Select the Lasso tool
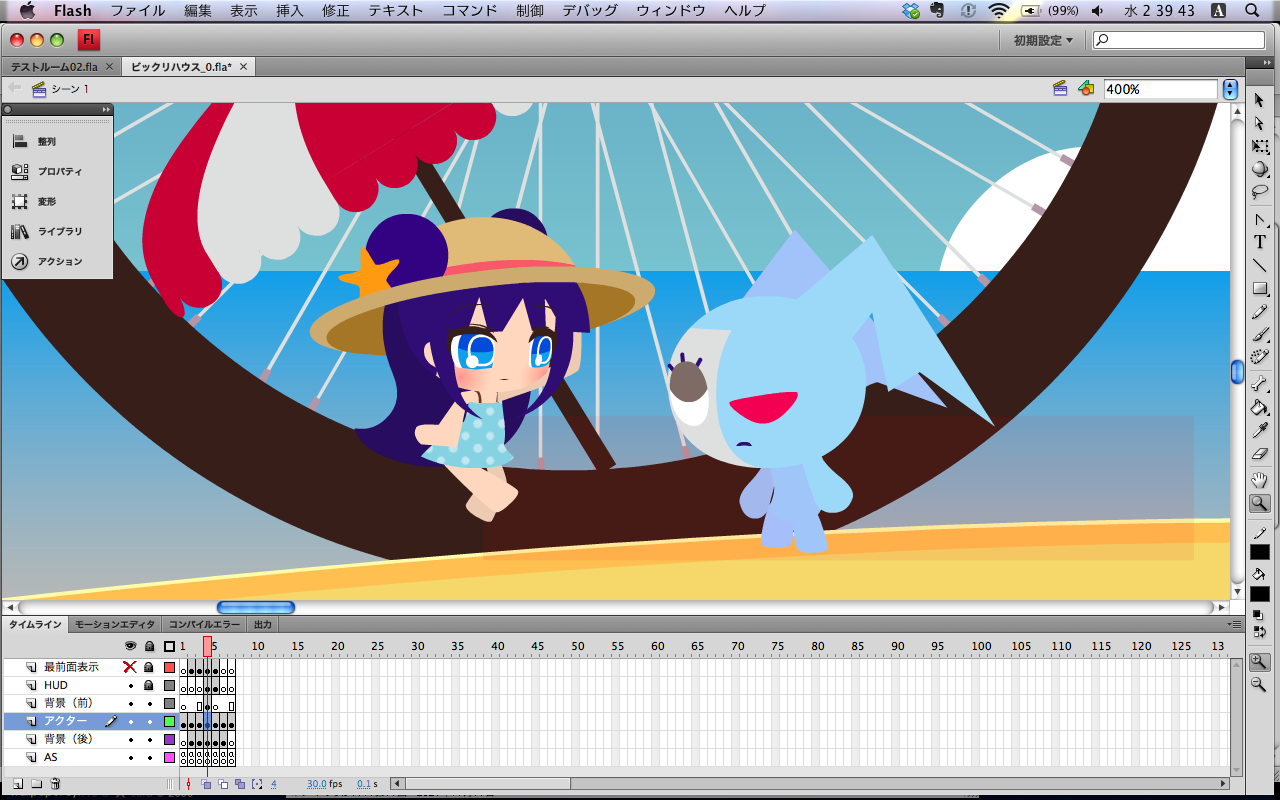This screenshot has height=800, width=1280. pyautogui.click(x=1259, y=192)
